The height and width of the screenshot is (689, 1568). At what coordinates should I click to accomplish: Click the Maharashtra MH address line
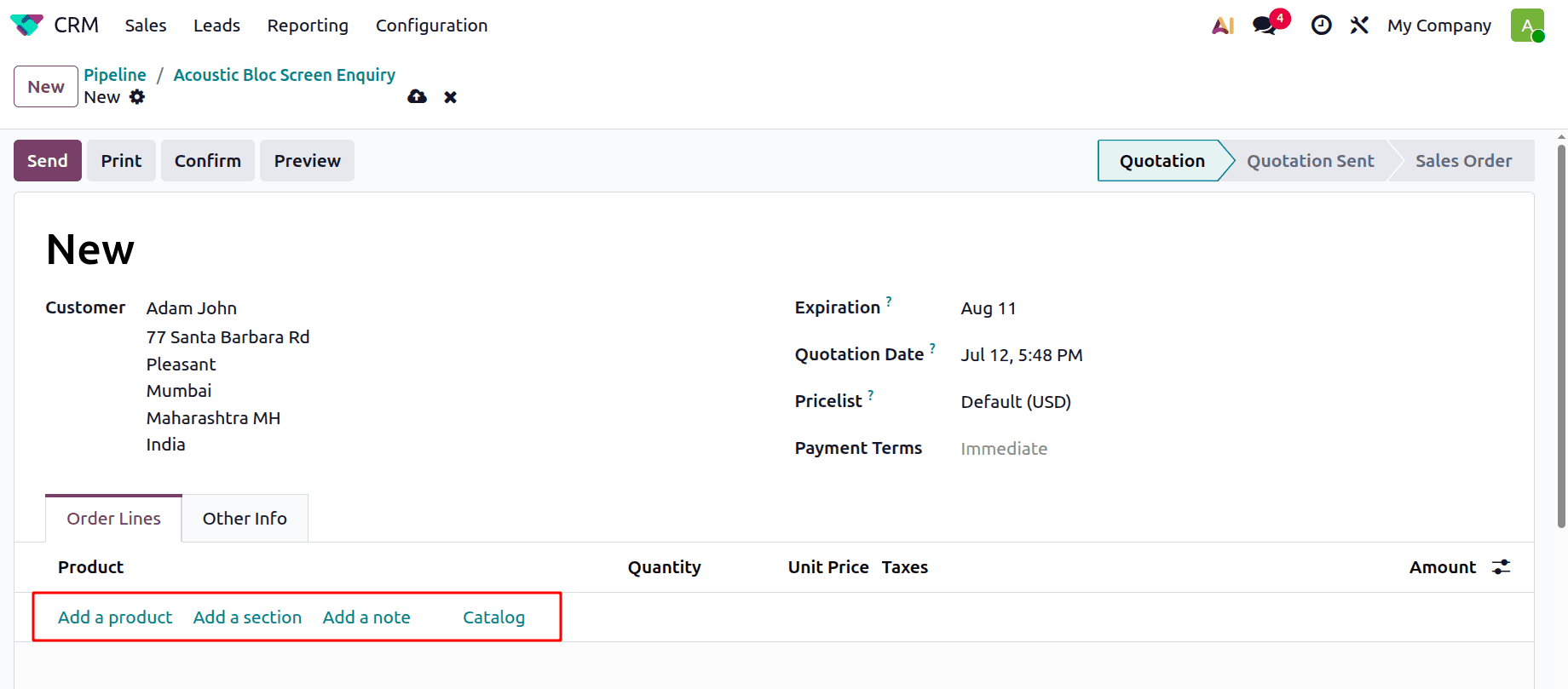(x=213, y=418)
